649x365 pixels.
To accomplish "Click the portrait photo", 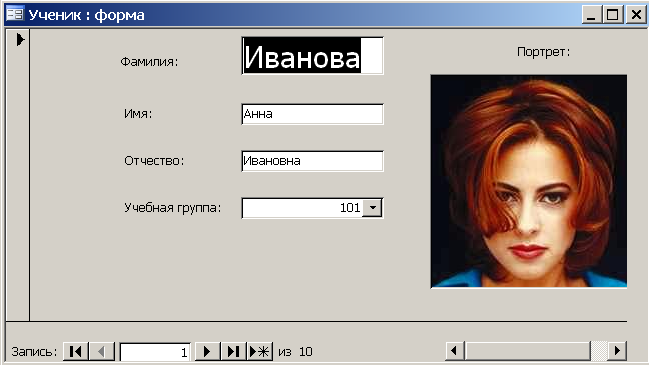I will tap(529, 181).
